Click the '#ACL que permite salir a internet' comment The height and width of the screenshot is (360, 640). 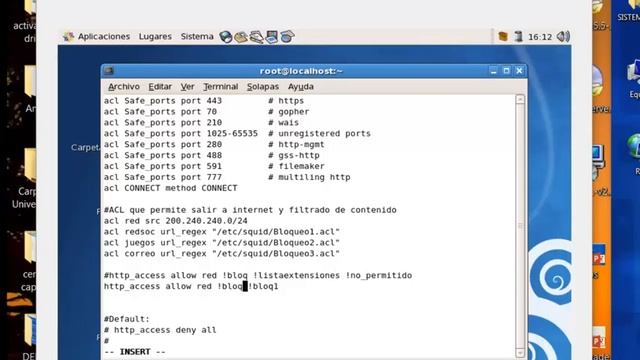click(250, 210)
